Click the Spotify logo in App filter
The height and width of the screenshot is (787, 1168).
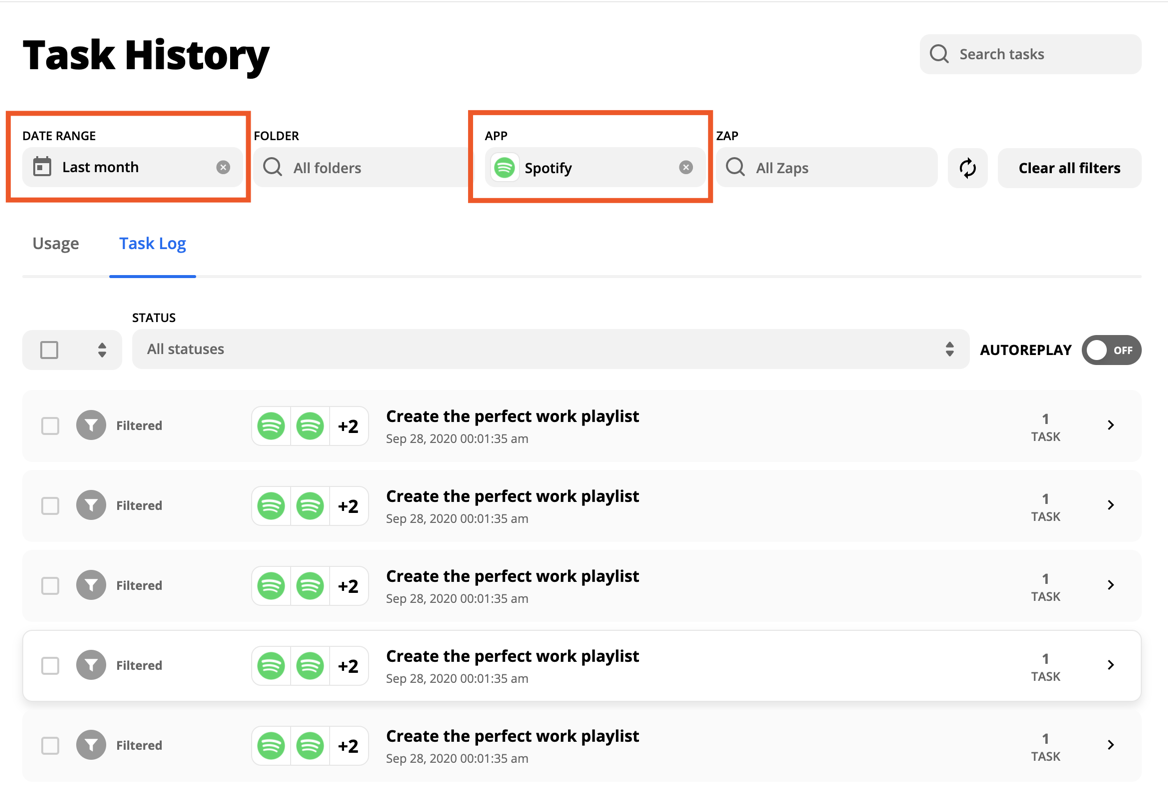coord(504,168)
